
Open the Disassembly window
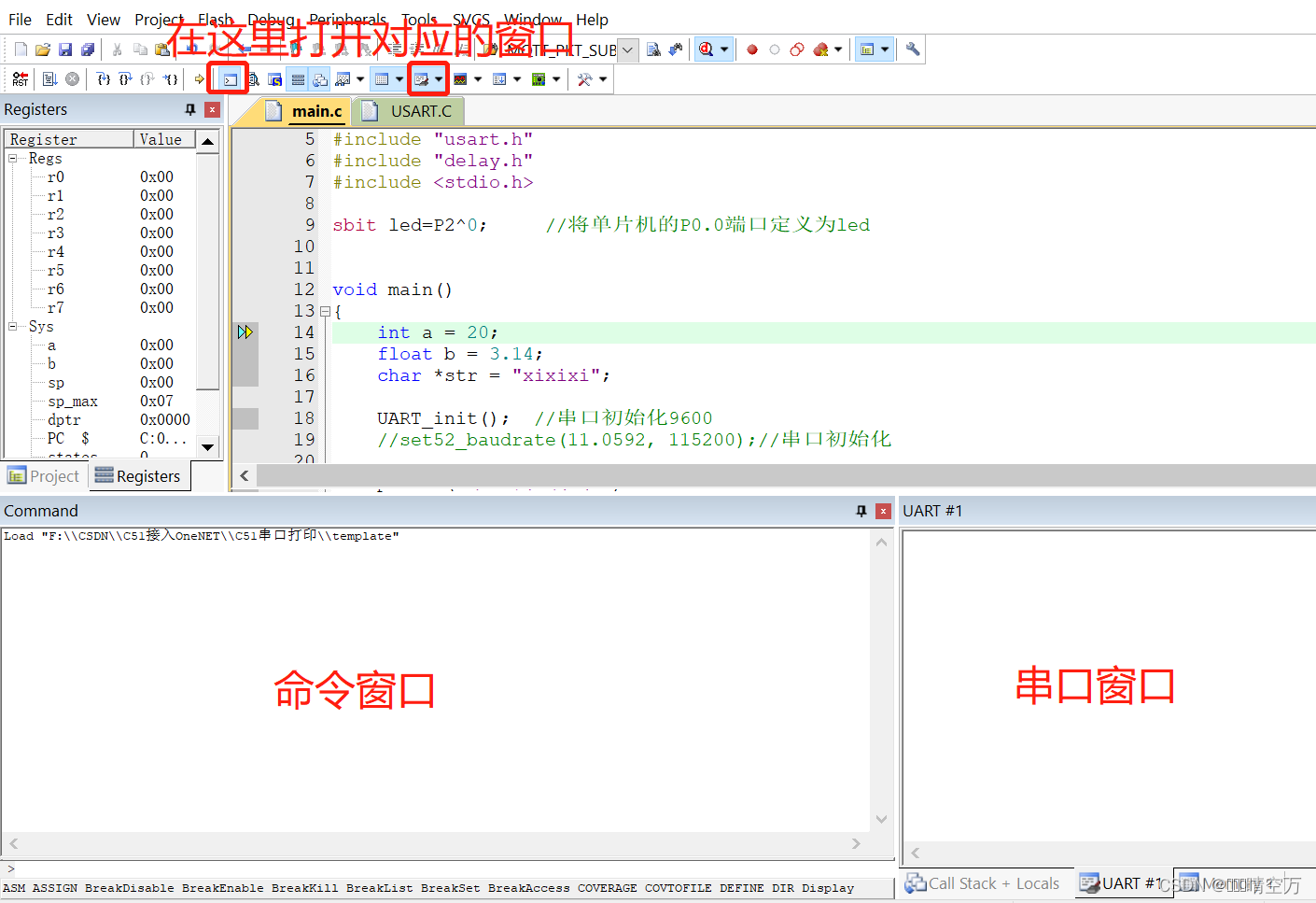(253, 79)
